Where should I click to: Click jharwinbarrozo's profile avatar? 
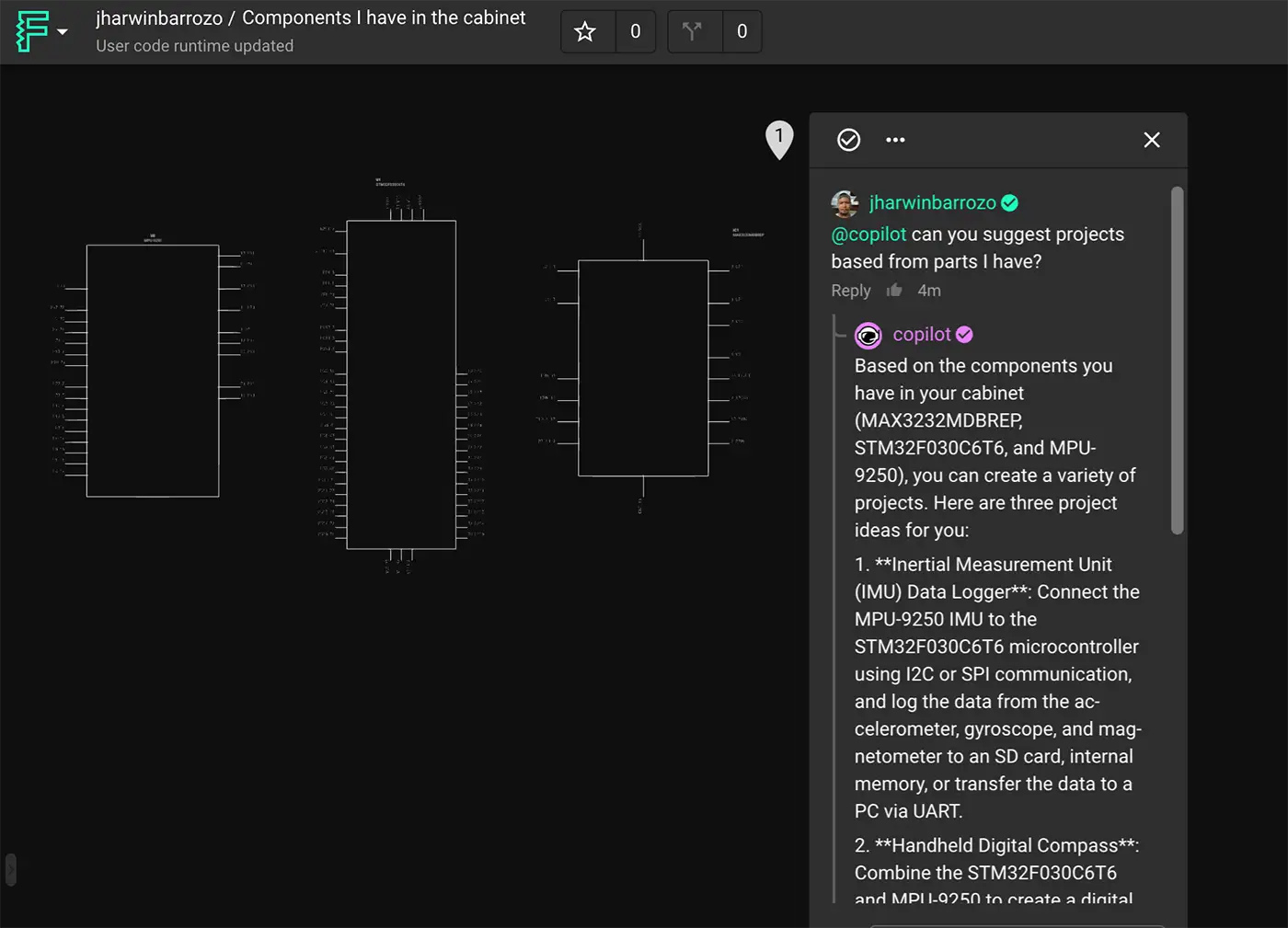(x=844, y=203)
